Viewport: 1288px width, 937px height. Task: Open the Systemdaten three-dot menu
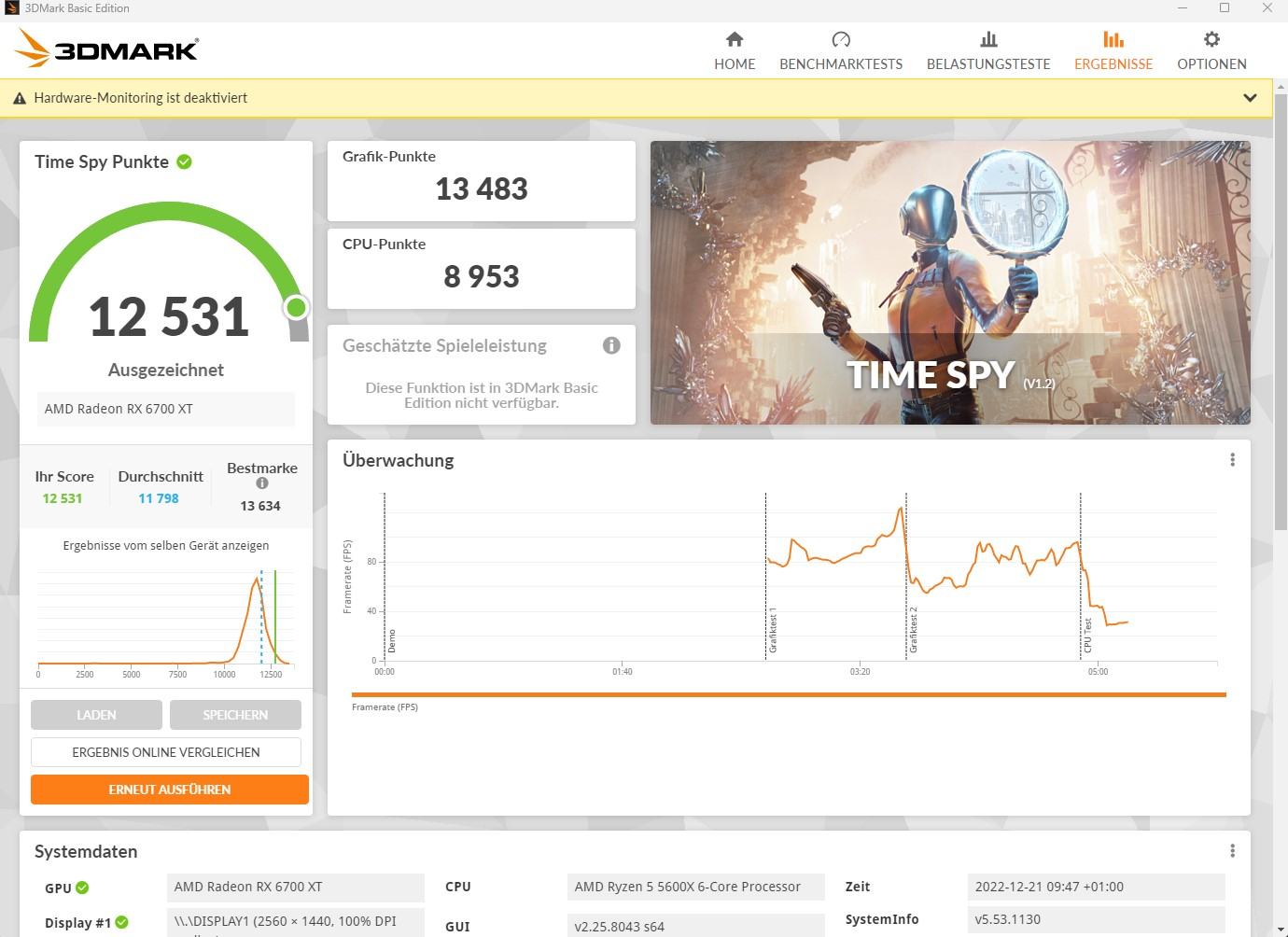1232,851
